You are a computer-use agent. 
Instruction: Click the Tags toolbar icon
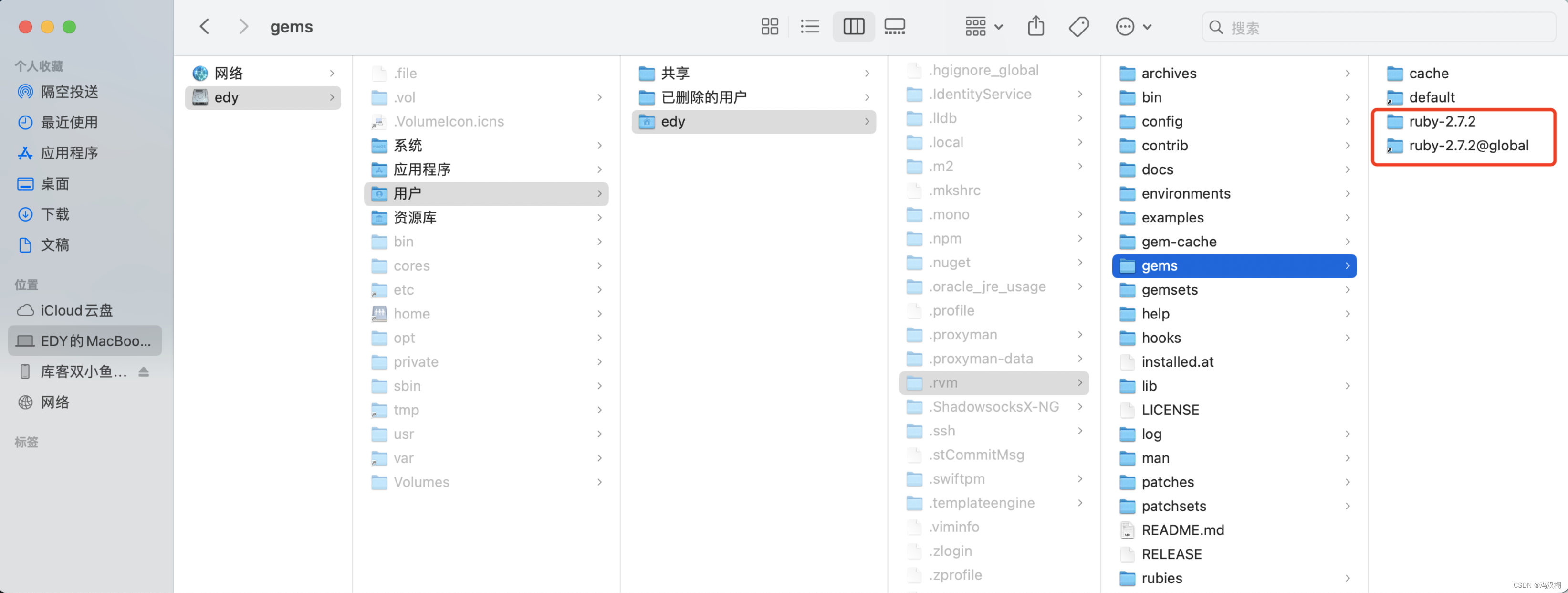(1078, 27)
